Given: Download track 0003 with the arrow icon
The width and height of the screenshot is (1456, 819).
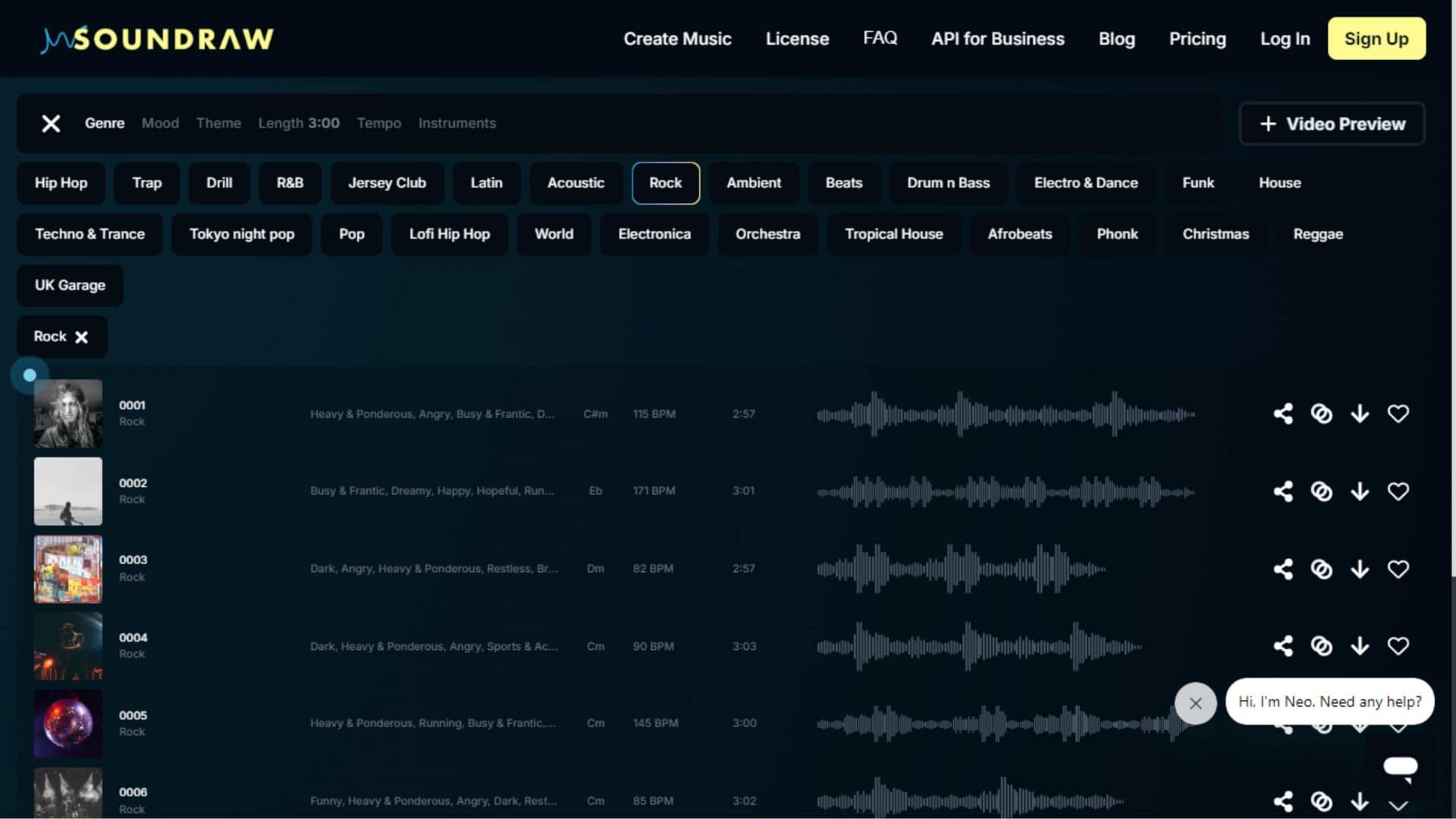Looking at the screenshot, I should 1360,569.
